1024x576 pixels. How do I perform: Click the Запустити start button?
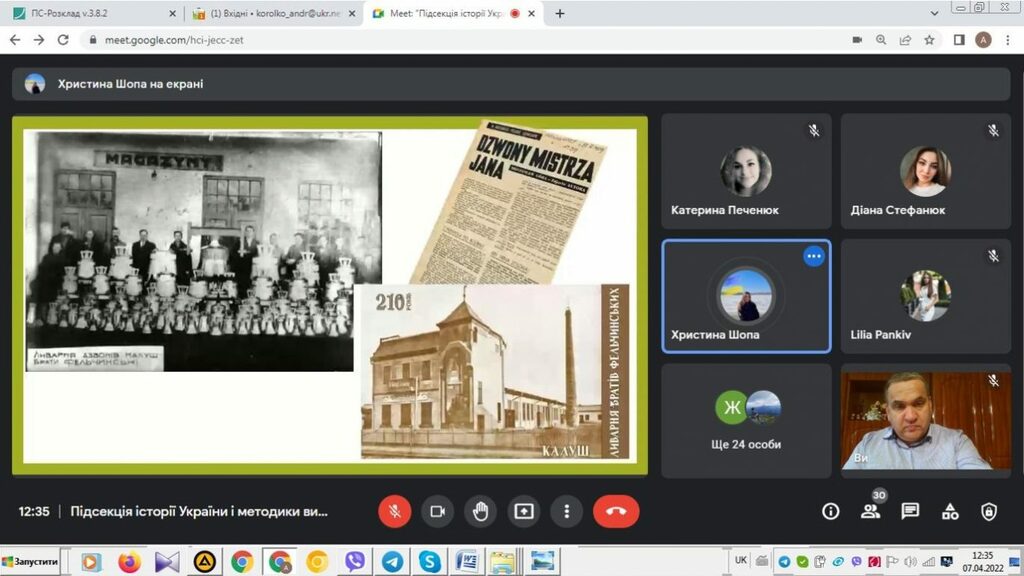(30, 562)
